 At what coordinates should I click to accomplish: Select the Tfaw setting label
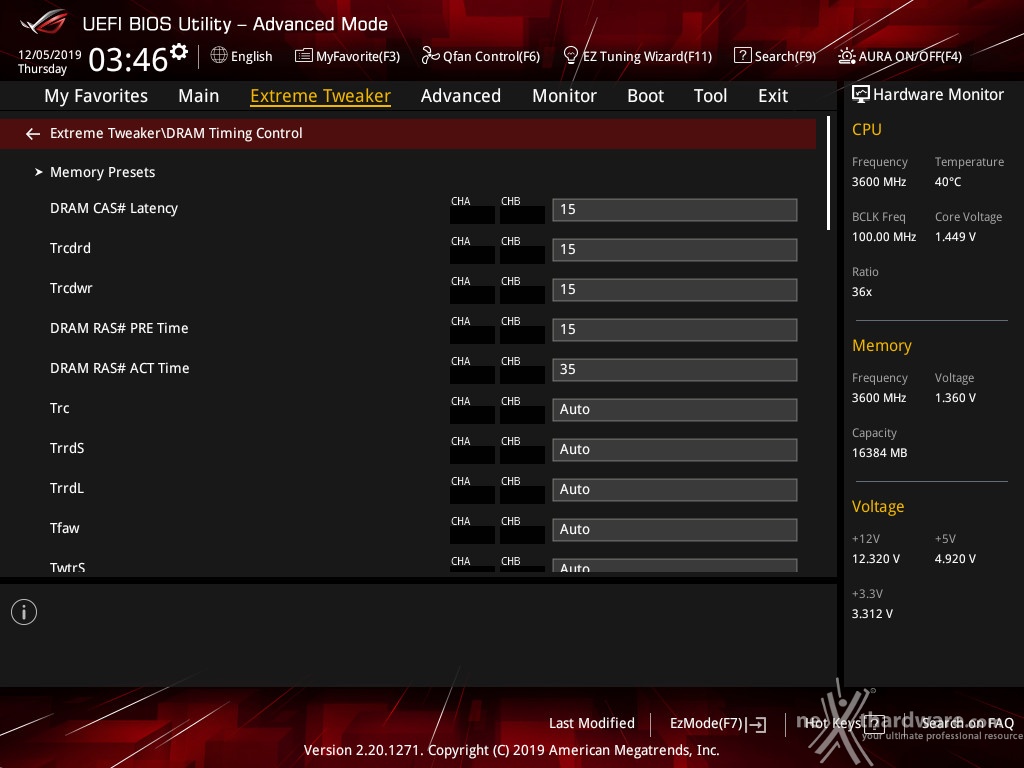(65, 528)
